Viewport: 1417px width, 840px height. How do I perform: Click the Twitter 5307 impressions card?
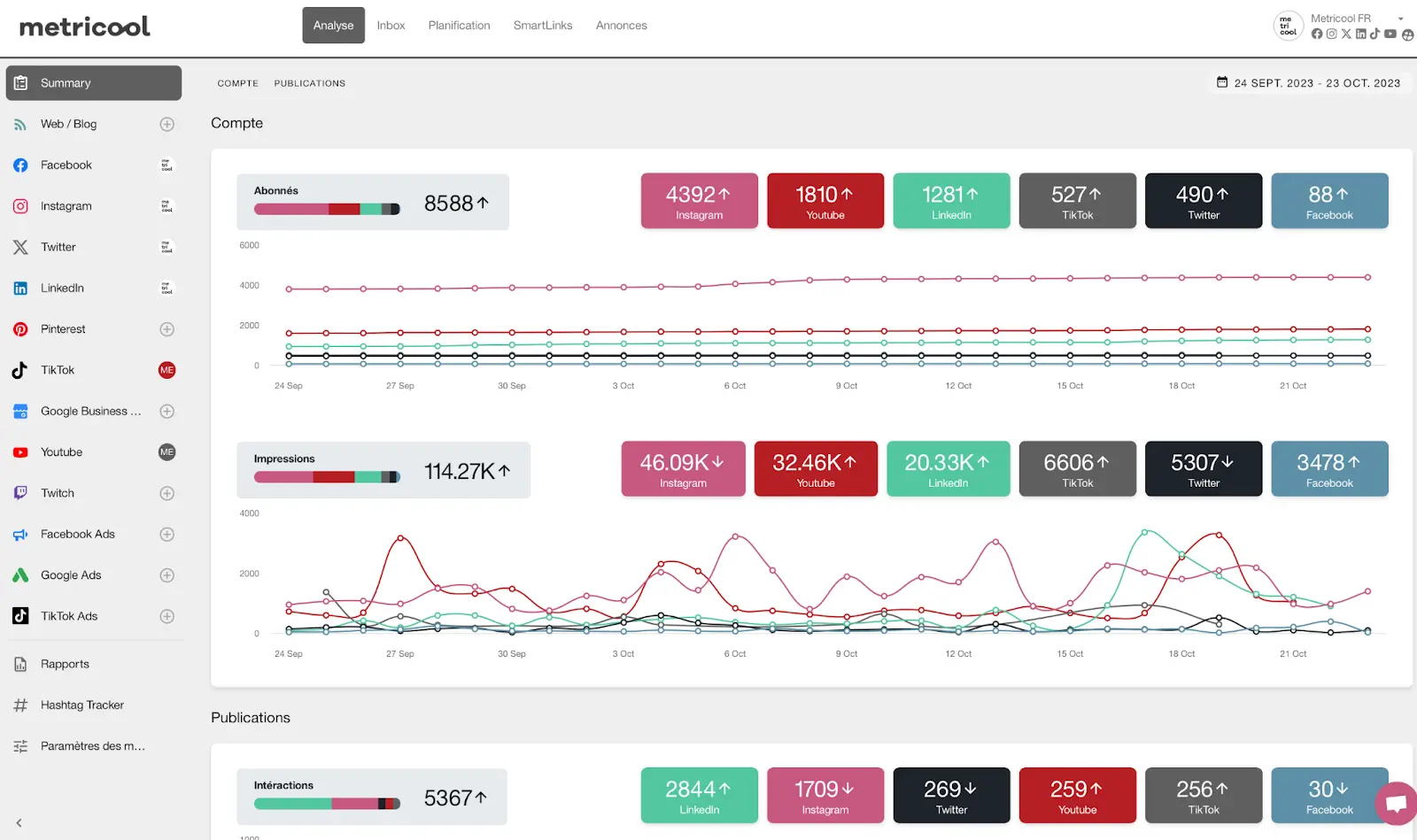click(x=1204, y=469)
